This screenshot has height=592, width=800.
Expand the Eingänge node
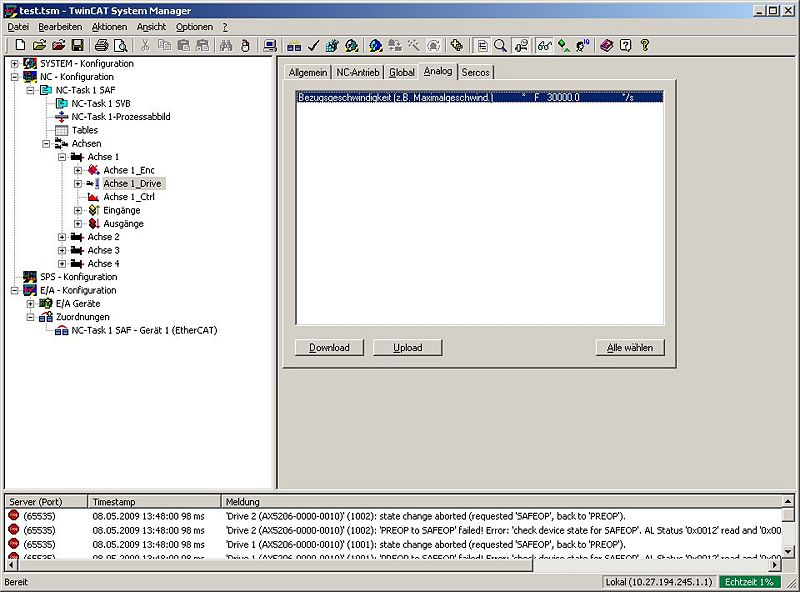pos(78,210)
